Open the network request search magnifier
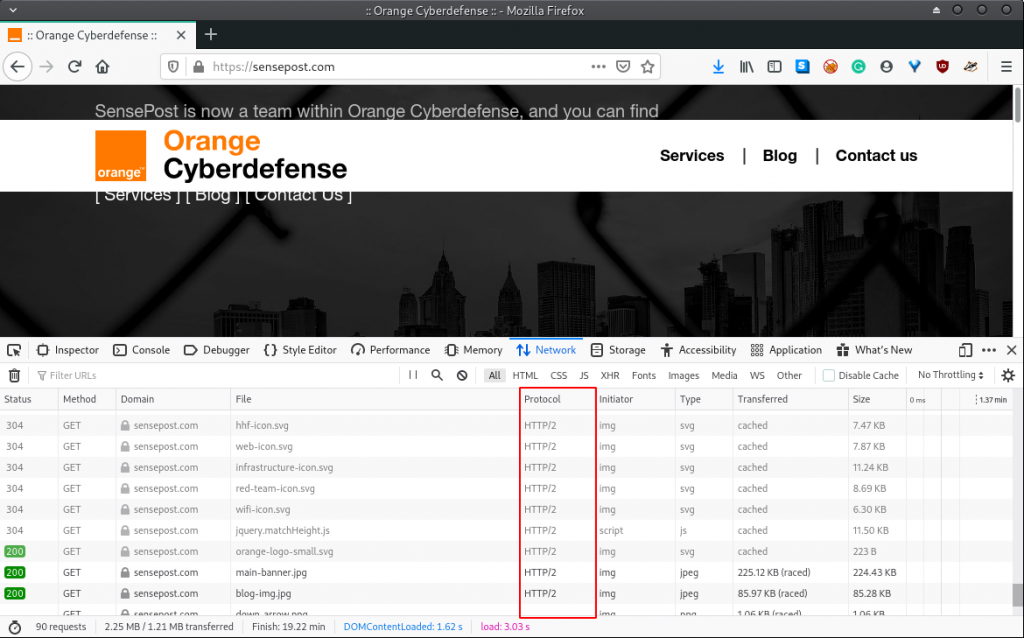 point(437,376)
